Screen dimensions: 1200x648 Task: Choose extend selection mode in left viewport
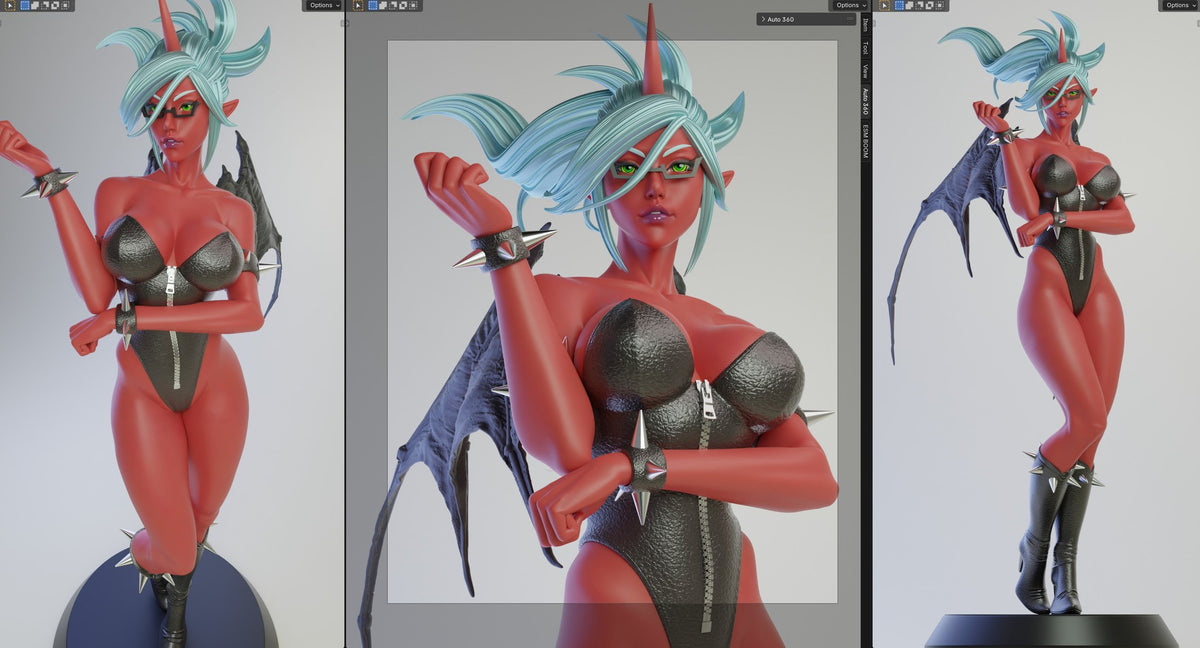point(35,5)
